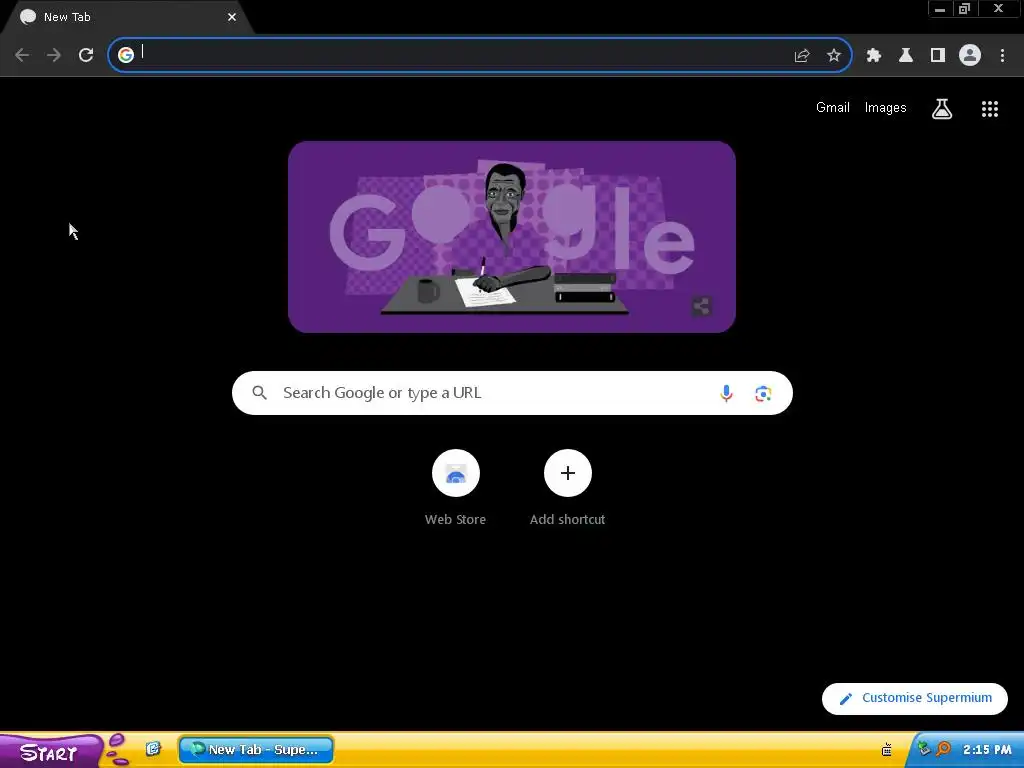Image resolution: width=1024 pixels, height=768 pixels.
Task: Reload the current page
Action: 86,55
